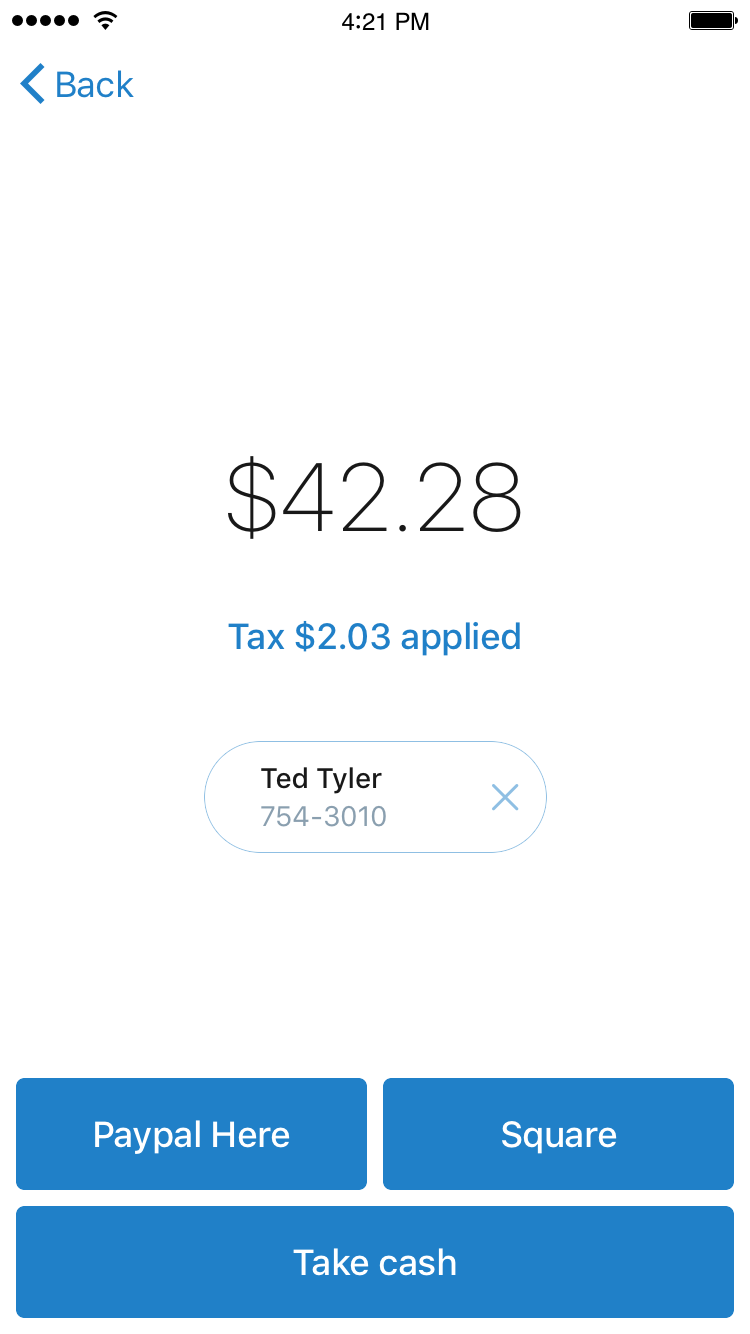The width and height of the screenshot is (750, 1334).
Task: Click the battery indicator icon
Action: (712, 21)
